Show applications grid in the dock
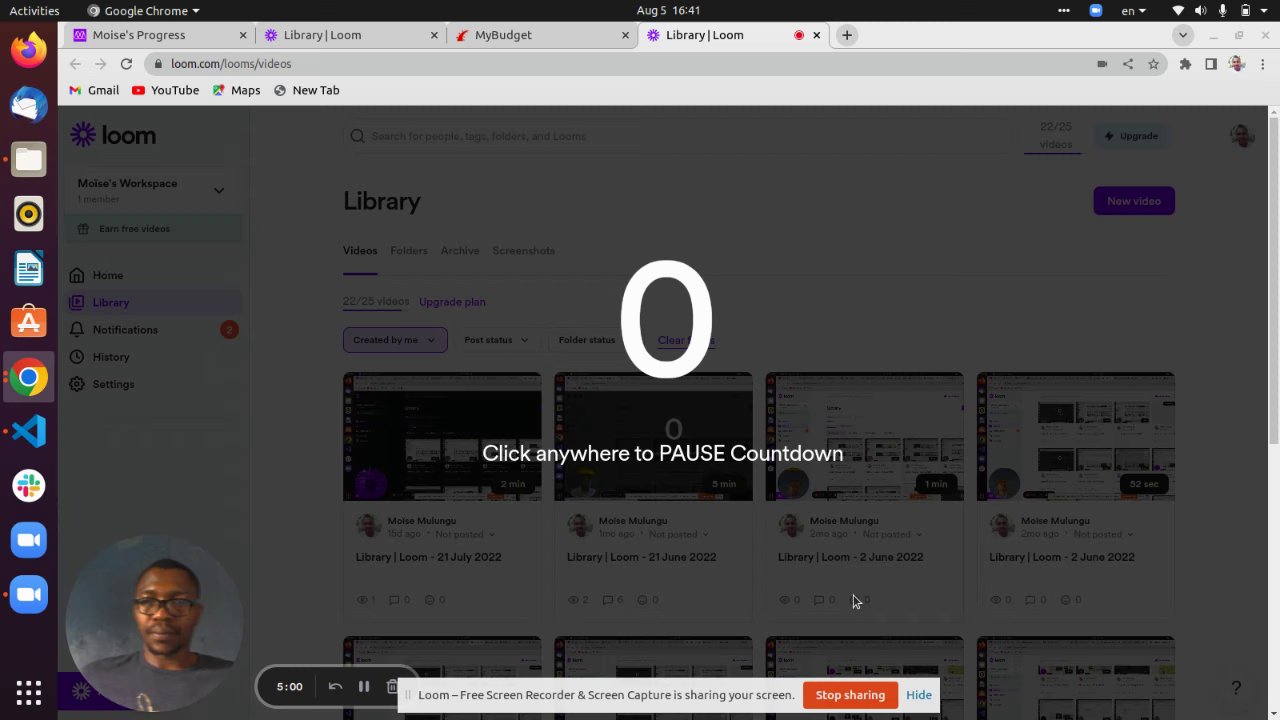Viewport: 1280px width, 720px height. pos(29,692)
